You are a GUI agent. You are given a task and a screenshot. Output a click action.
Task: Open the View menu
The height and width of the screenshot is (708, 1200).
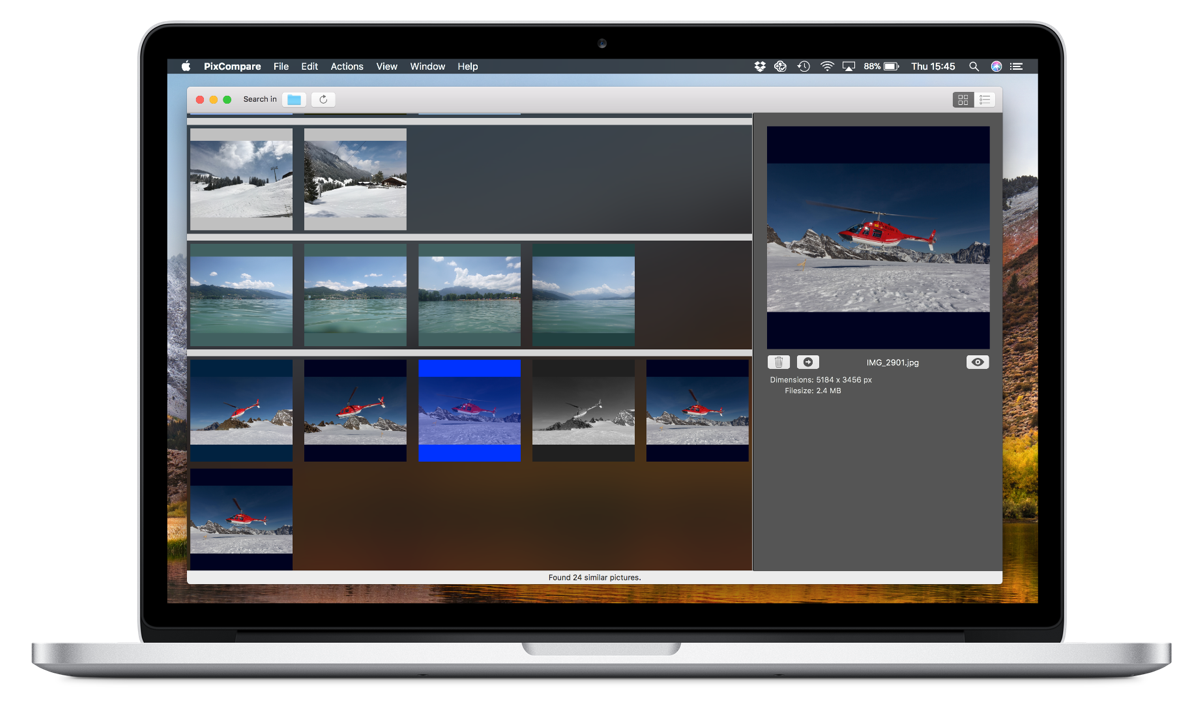[387, 66]
